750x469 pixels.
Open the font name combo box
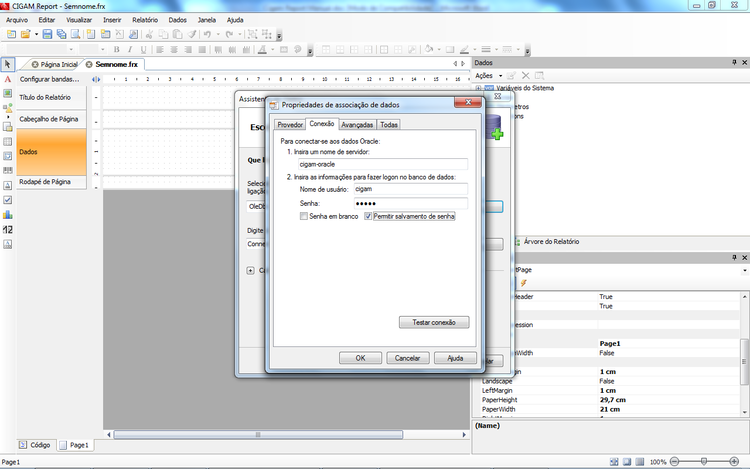coord(40,49)
